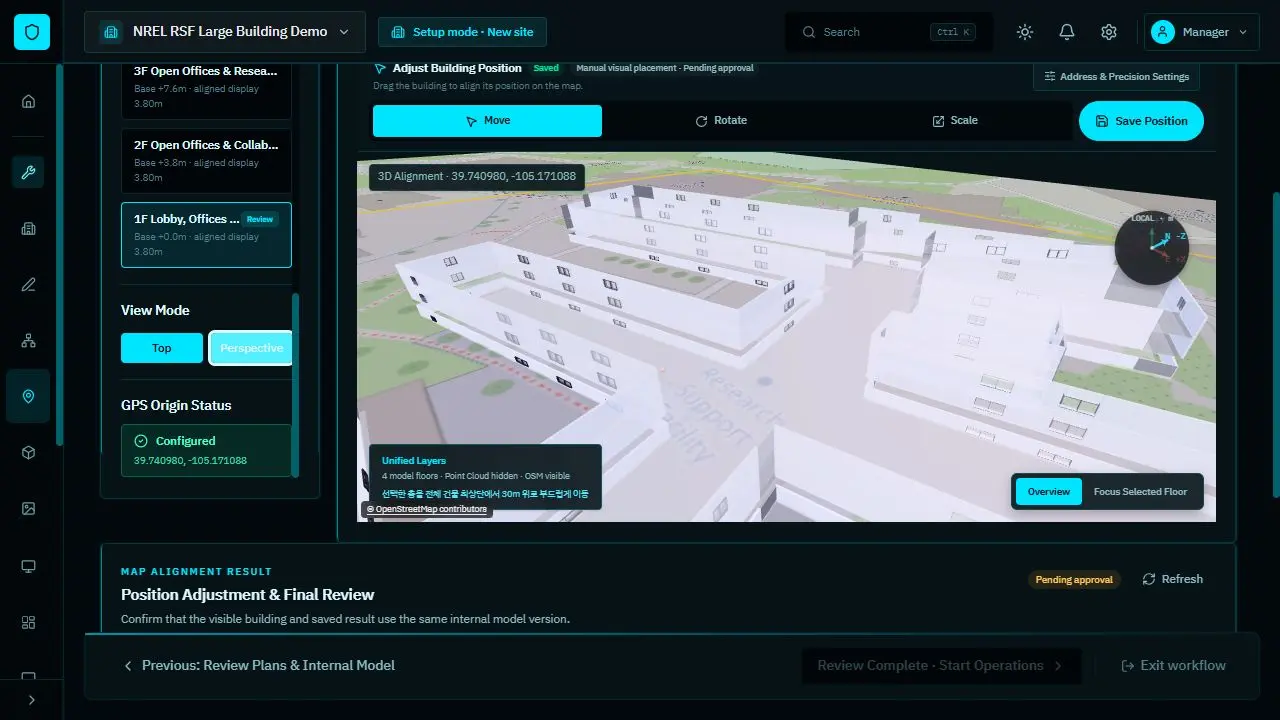Open settings gear in top bar
The width and height of the screenshot is (1280, 720).
tap(1109, 32)
